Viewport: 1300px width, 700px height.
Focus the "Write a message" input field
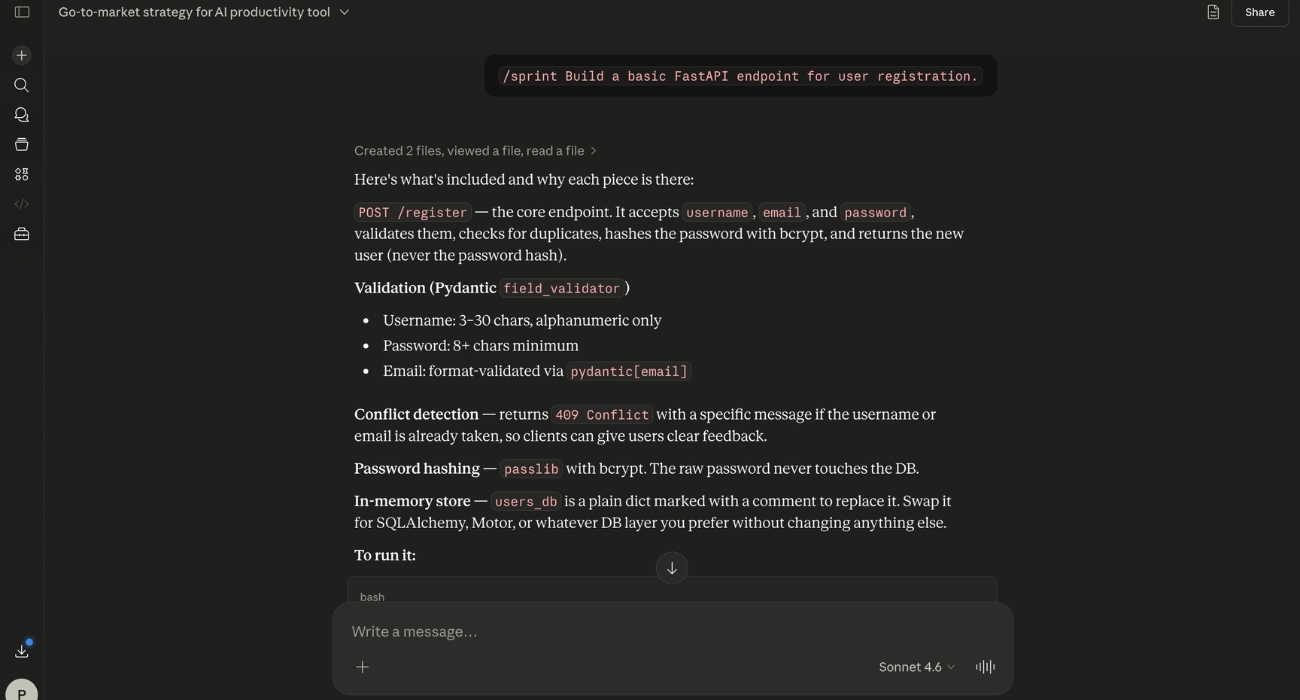(x=672, y=632)
